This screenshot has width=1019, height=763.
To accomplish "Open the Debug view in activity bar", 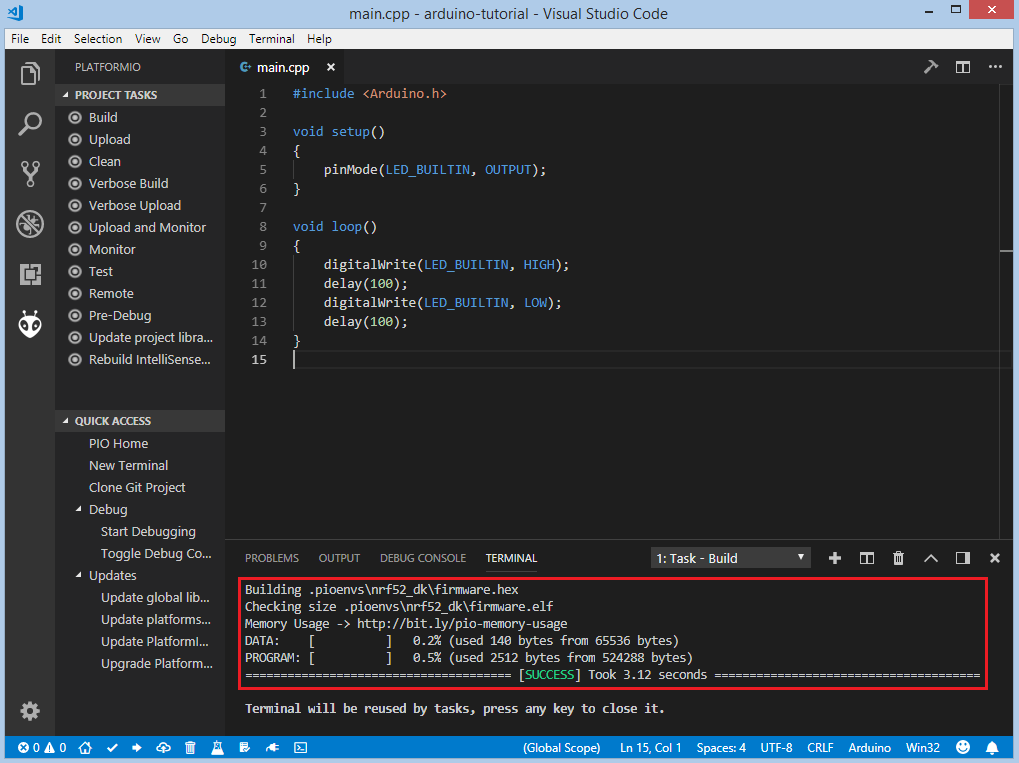I will click(x=30, y=224).
